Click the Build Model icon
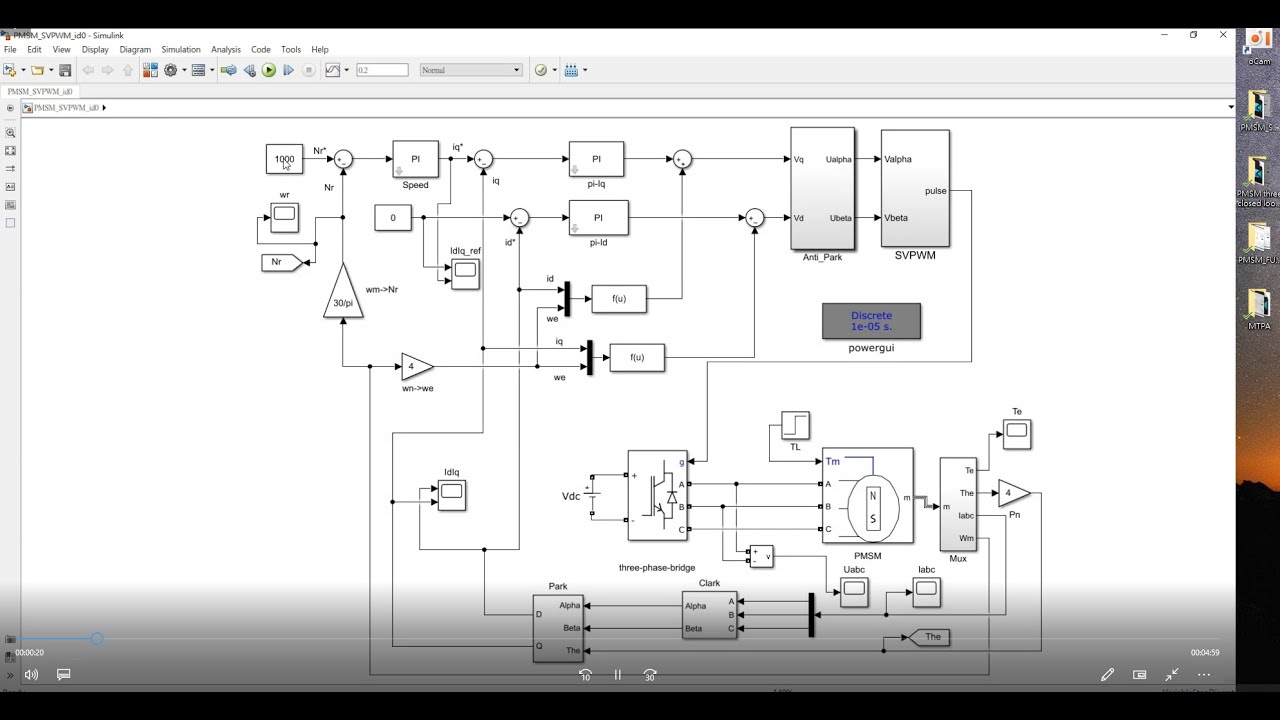 click(571, 70)
